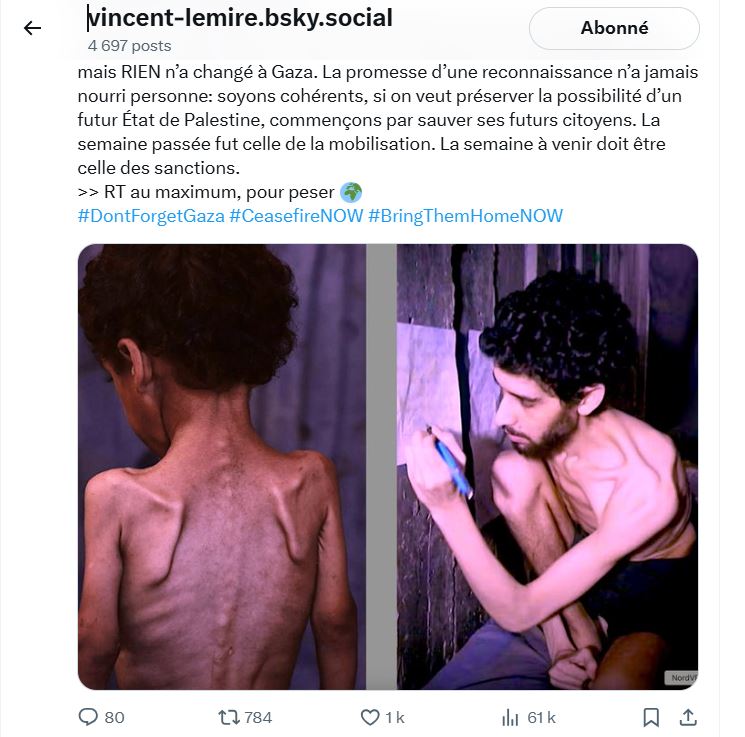The width and height of the screenshot is (745, 737).
Task: Open view analytics bar chart icon
Action: (x=510, y=717)
